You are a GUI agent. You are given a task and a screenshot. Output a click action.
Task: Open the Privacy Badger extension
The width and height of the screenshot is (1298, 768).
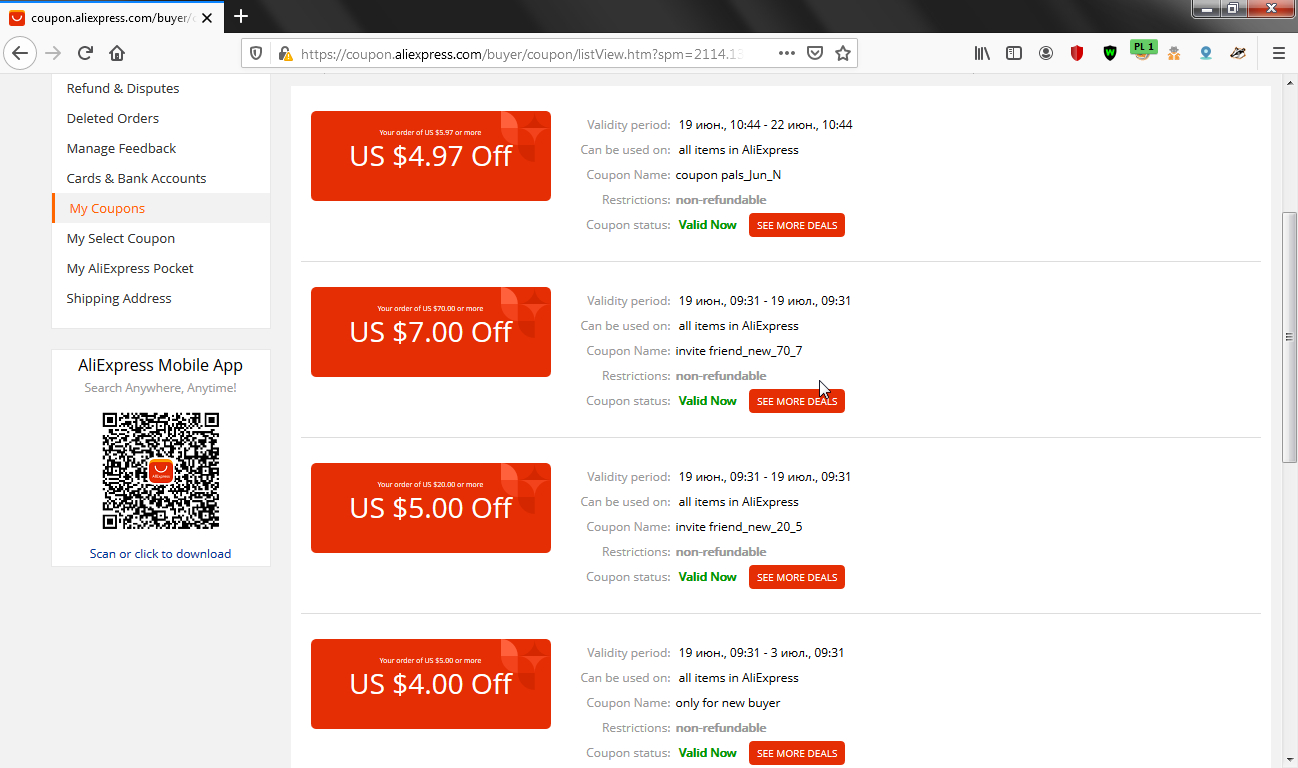click(1238, 53)
